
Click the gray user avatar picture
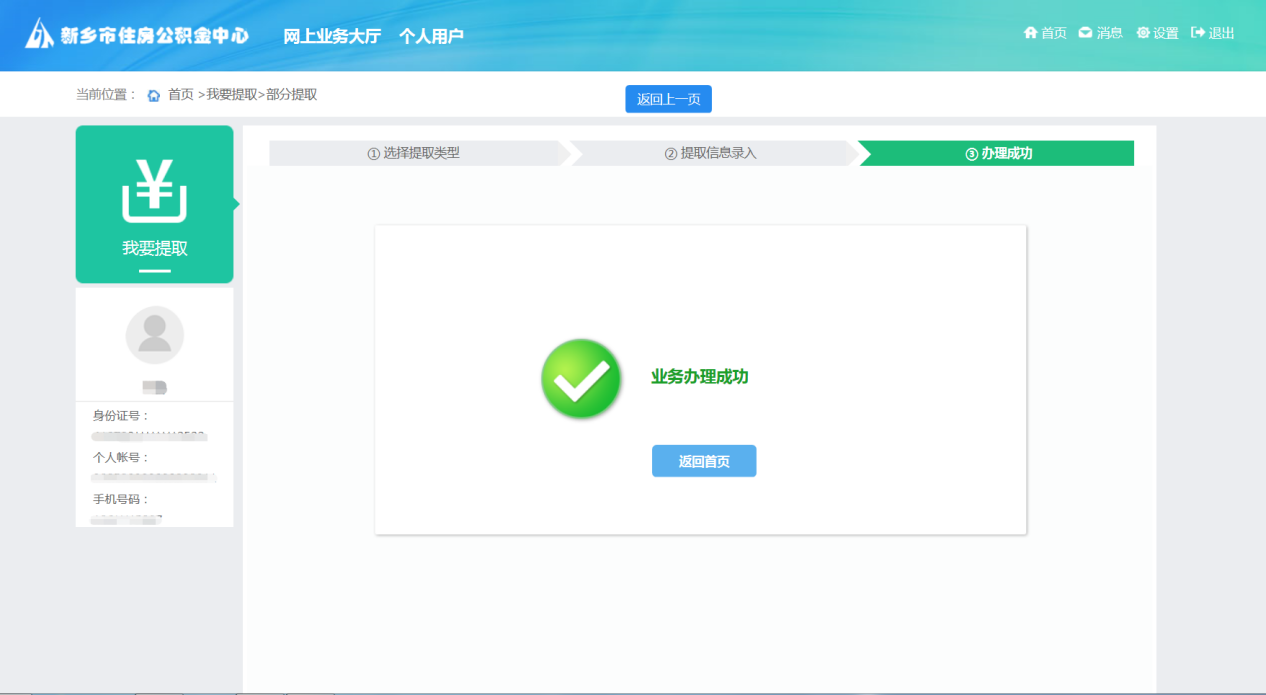pyautogui.click(x=155, y=335)
